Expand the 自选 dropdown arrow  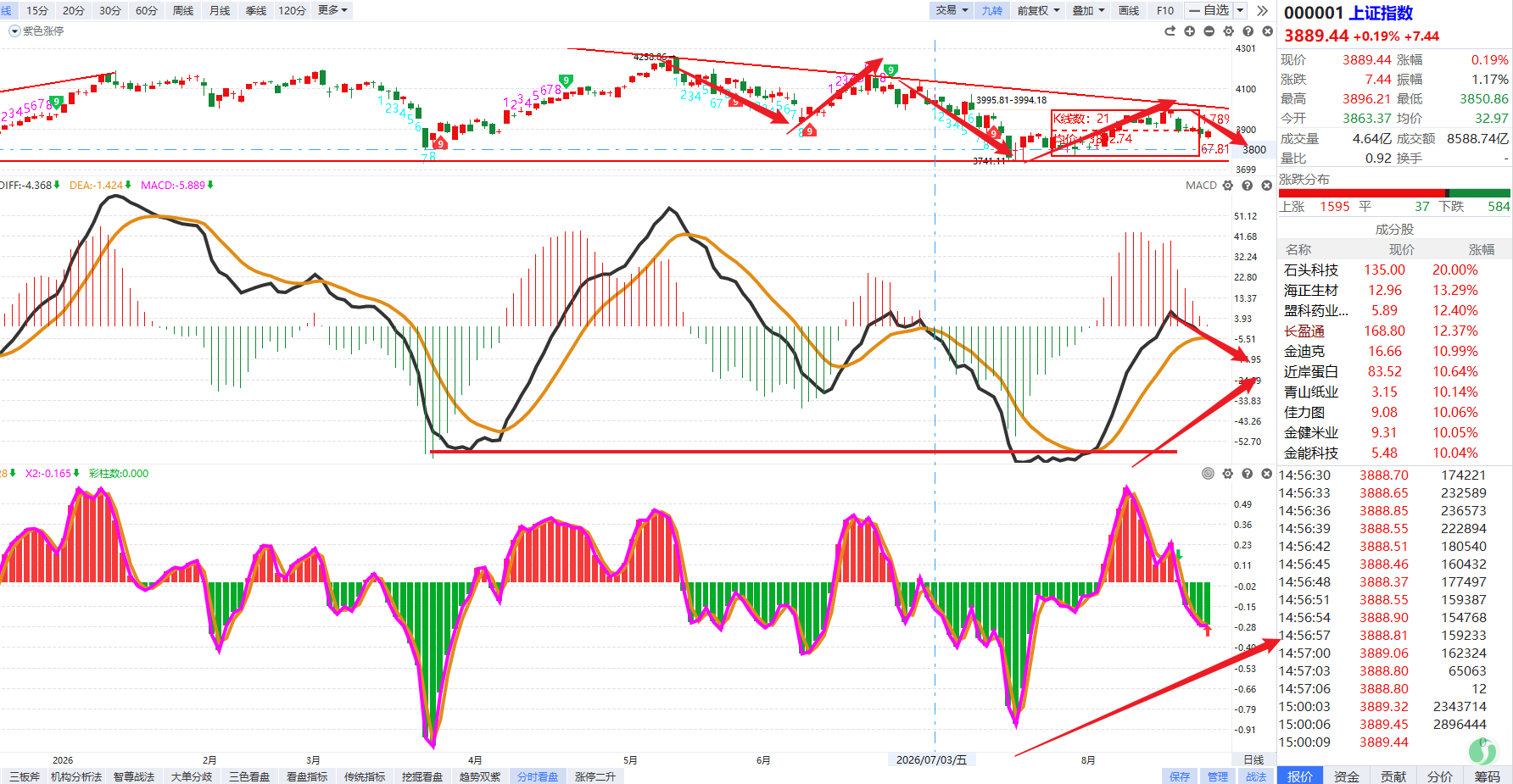click(1240, 10)
